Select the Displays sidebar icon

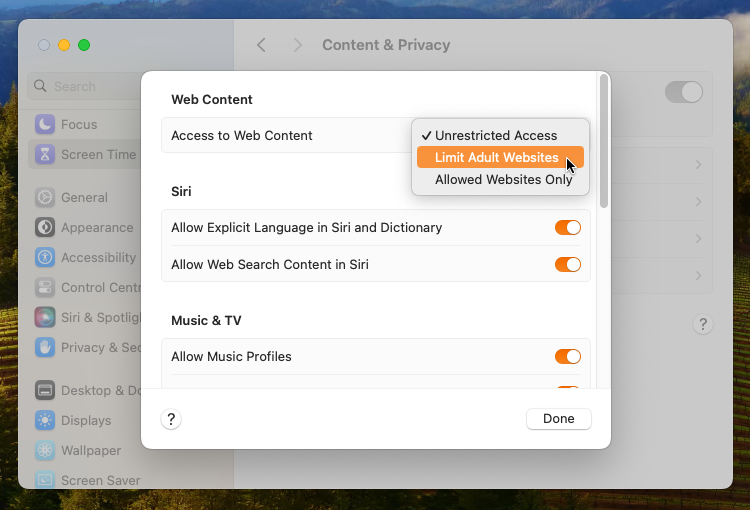coord(45,420)
